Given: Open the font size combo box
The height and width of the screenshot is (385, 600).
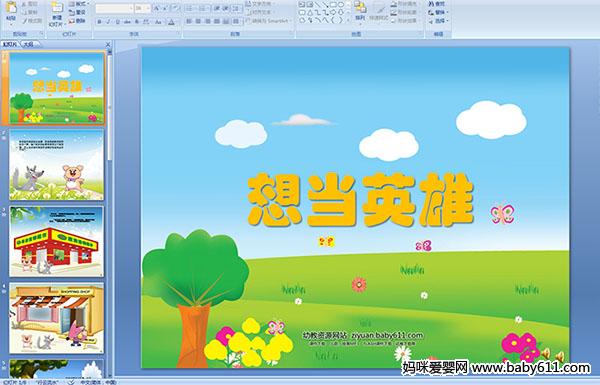Looking at the screenshot, I should click(143, 8).
